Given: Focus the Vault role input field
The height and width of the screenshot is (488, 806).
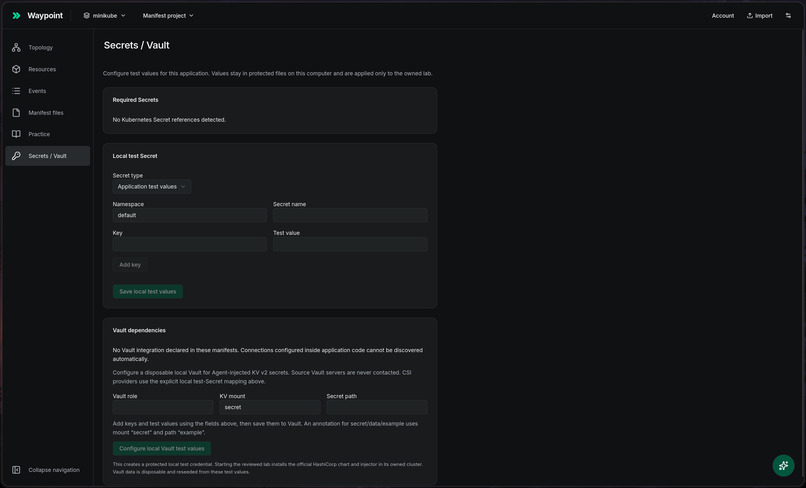Looking at the screenshot, I should (163, 407).
